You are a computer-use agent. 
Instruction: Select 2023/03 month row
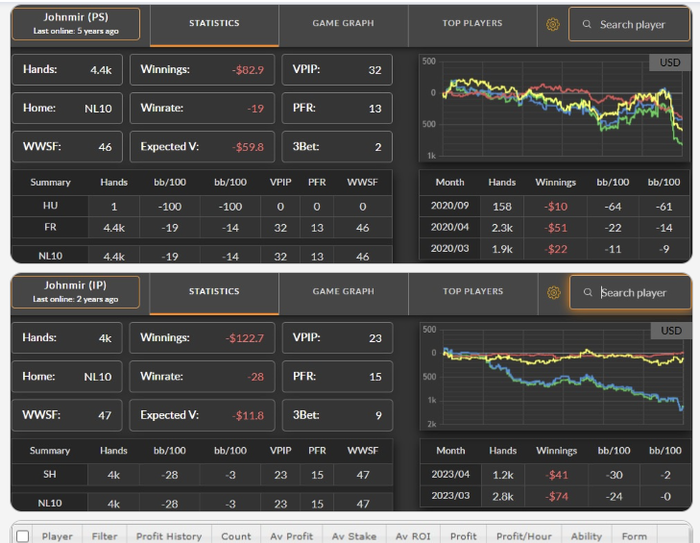pos(555,496)
